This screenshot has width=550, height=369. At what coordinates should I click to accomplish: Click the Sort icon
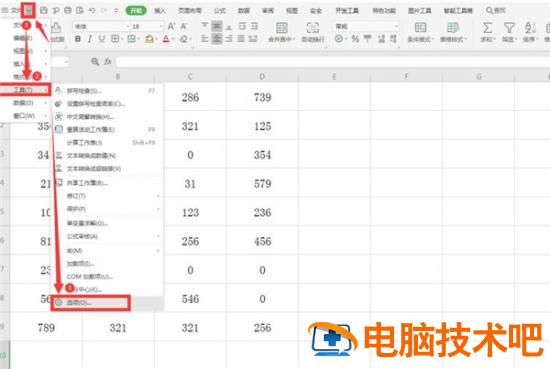tap(530, 28)
